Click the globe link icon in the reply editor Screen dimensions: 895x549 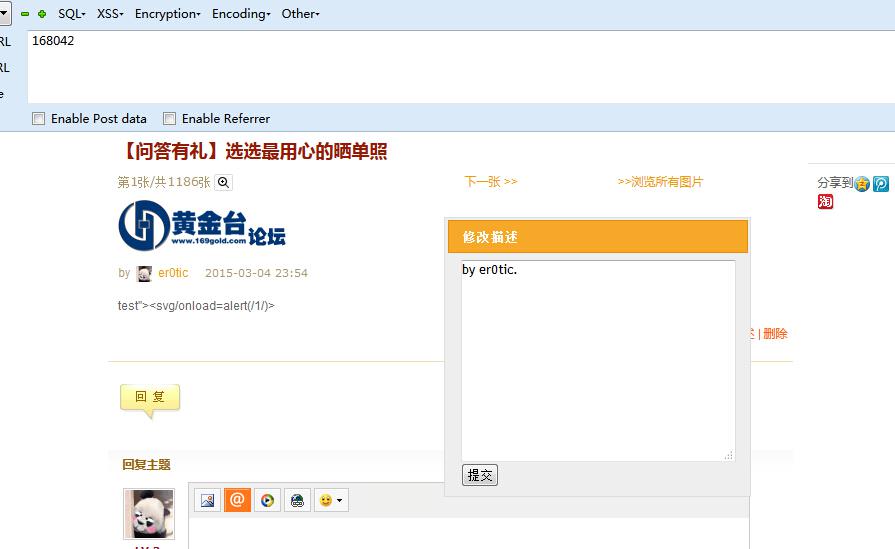point(297,500)
